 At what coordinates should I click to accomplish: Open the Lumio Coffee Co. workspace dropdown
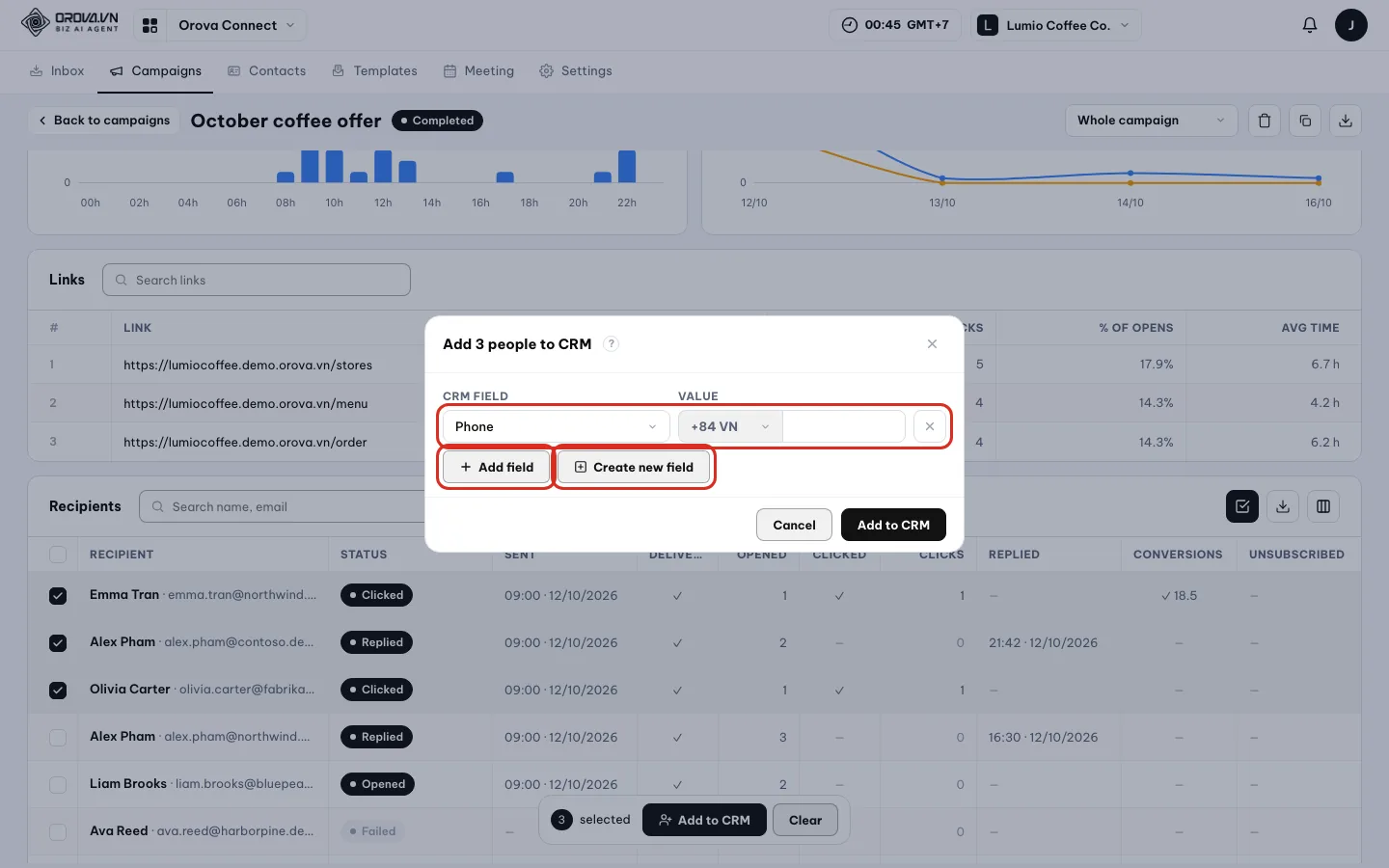point(1054,25)
